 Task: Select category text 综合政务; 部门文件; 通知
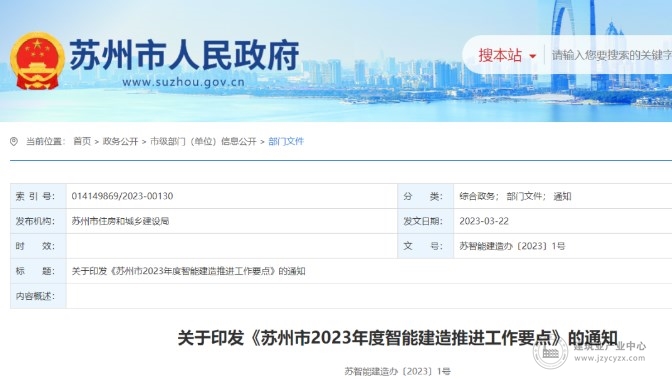pyautogui.click(x=515, y=196)
